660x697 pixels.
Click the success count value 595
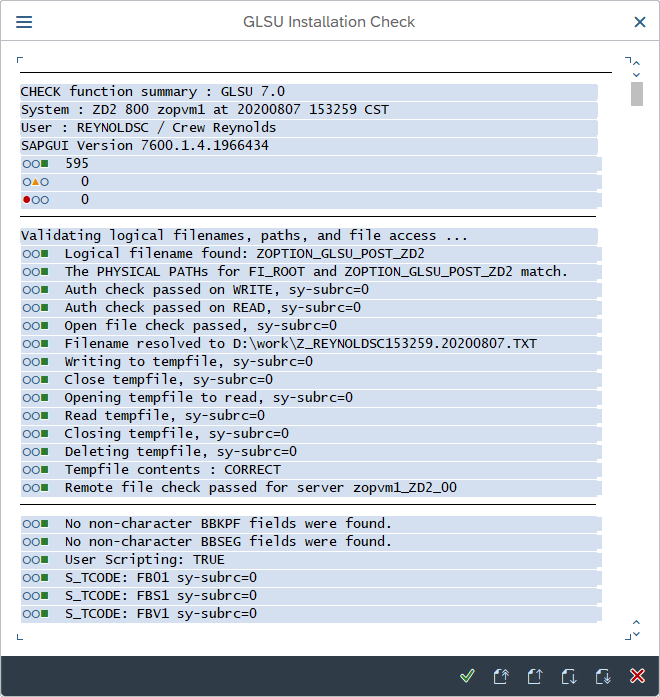[77, 164]
